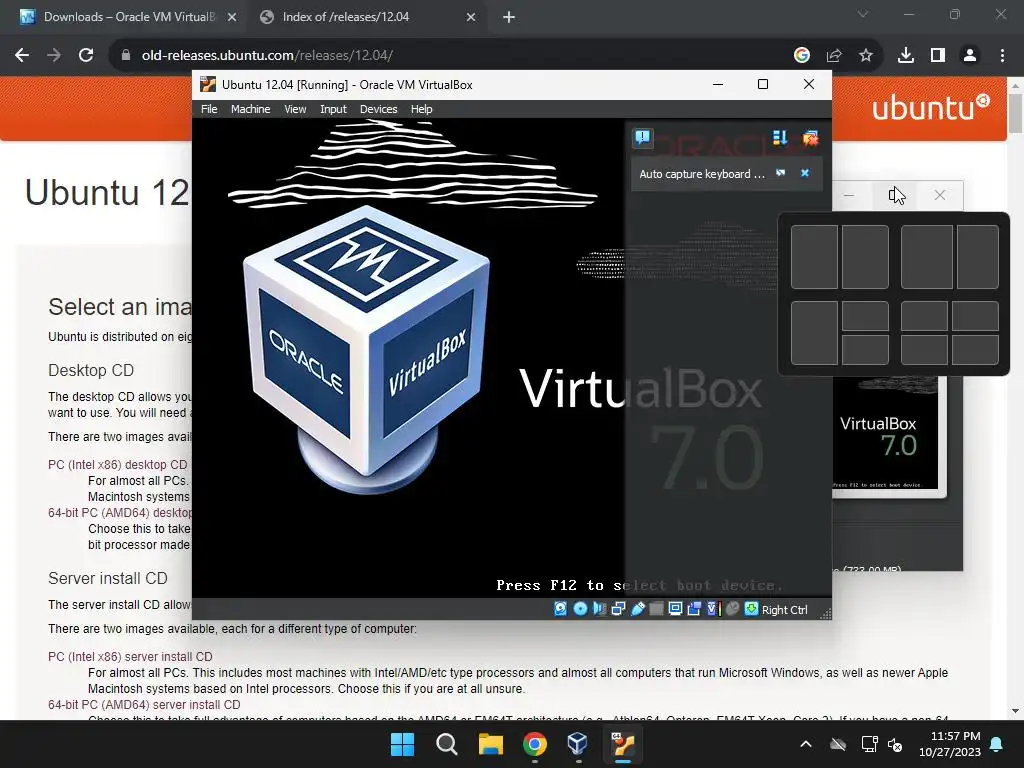Click the ubuntu logo in page header
Image resolution: width=1024 pixels, height=768 pixels.
click(x=931, y=108)
